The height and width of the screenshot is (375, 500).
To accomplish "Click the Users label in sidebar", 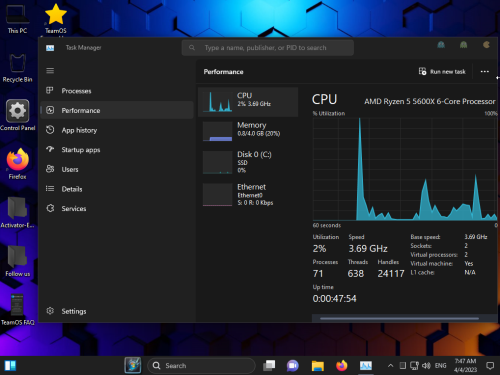I will [x=70, y=169].
